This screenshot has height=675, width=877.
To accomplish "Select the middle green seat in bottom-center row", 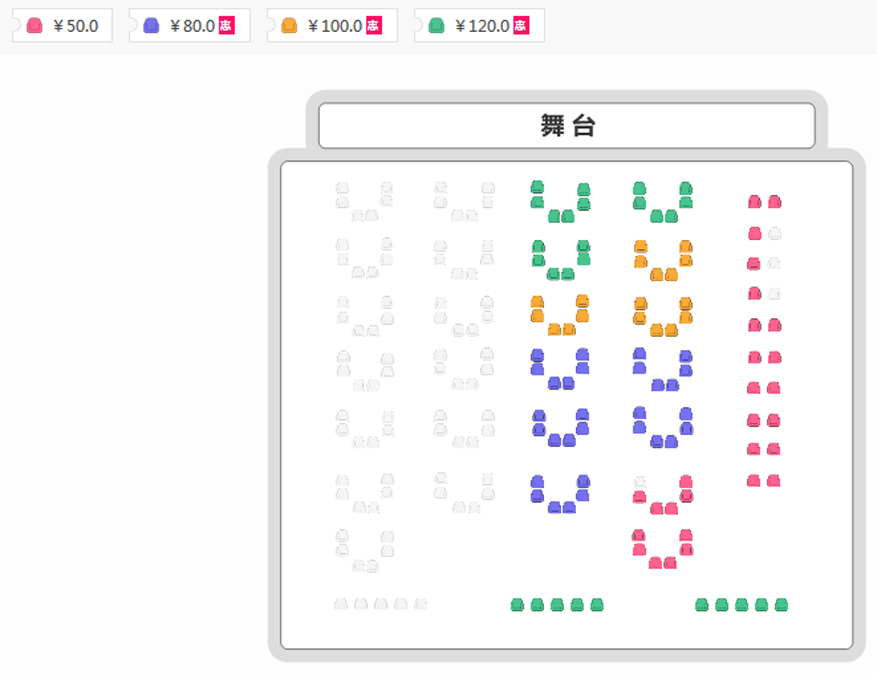I will pyautogui.click(x=557, y=605).
